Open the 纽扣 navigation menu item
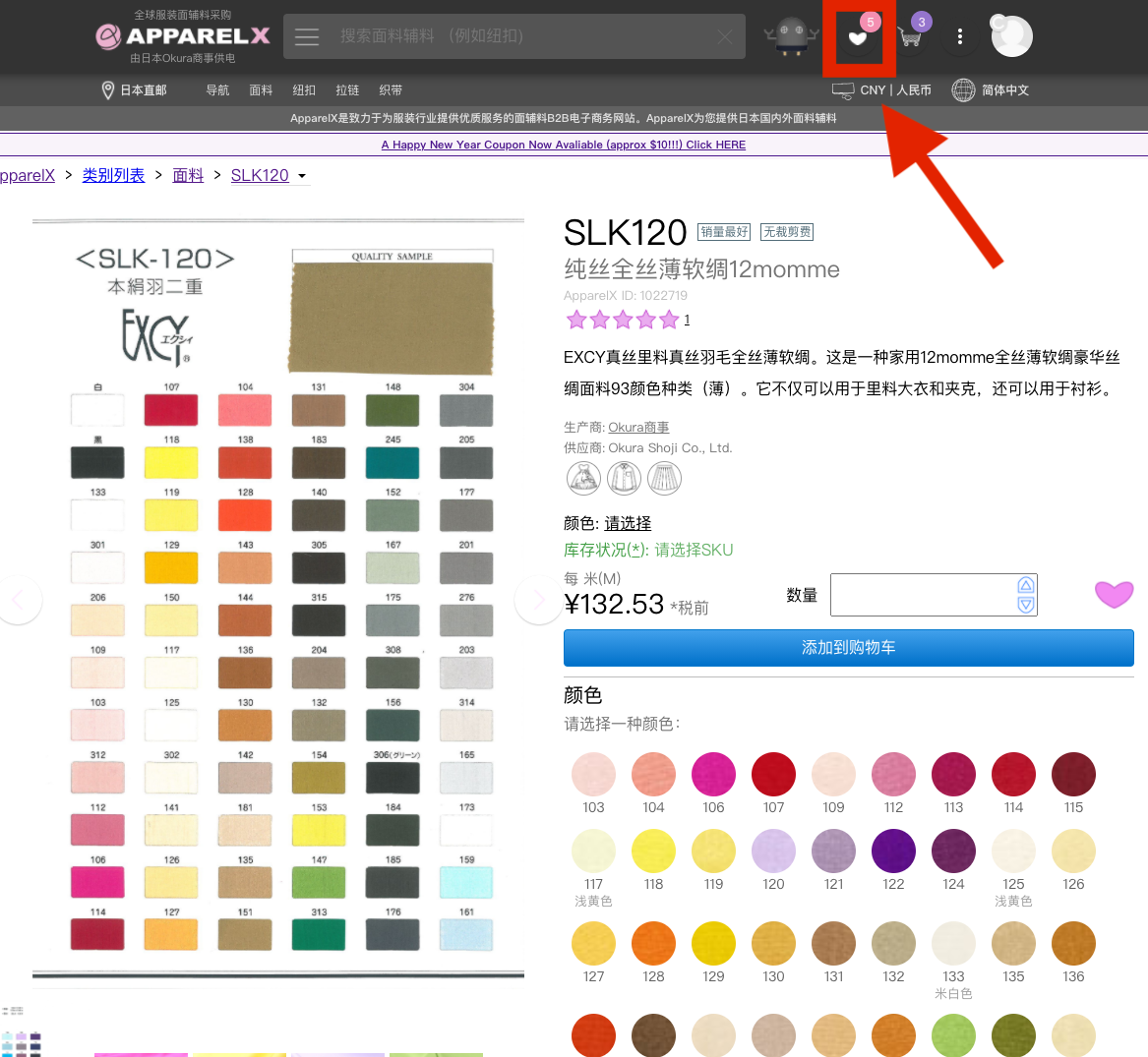Viewport: 1148px width, 1057px height. (x=304, y=90)
